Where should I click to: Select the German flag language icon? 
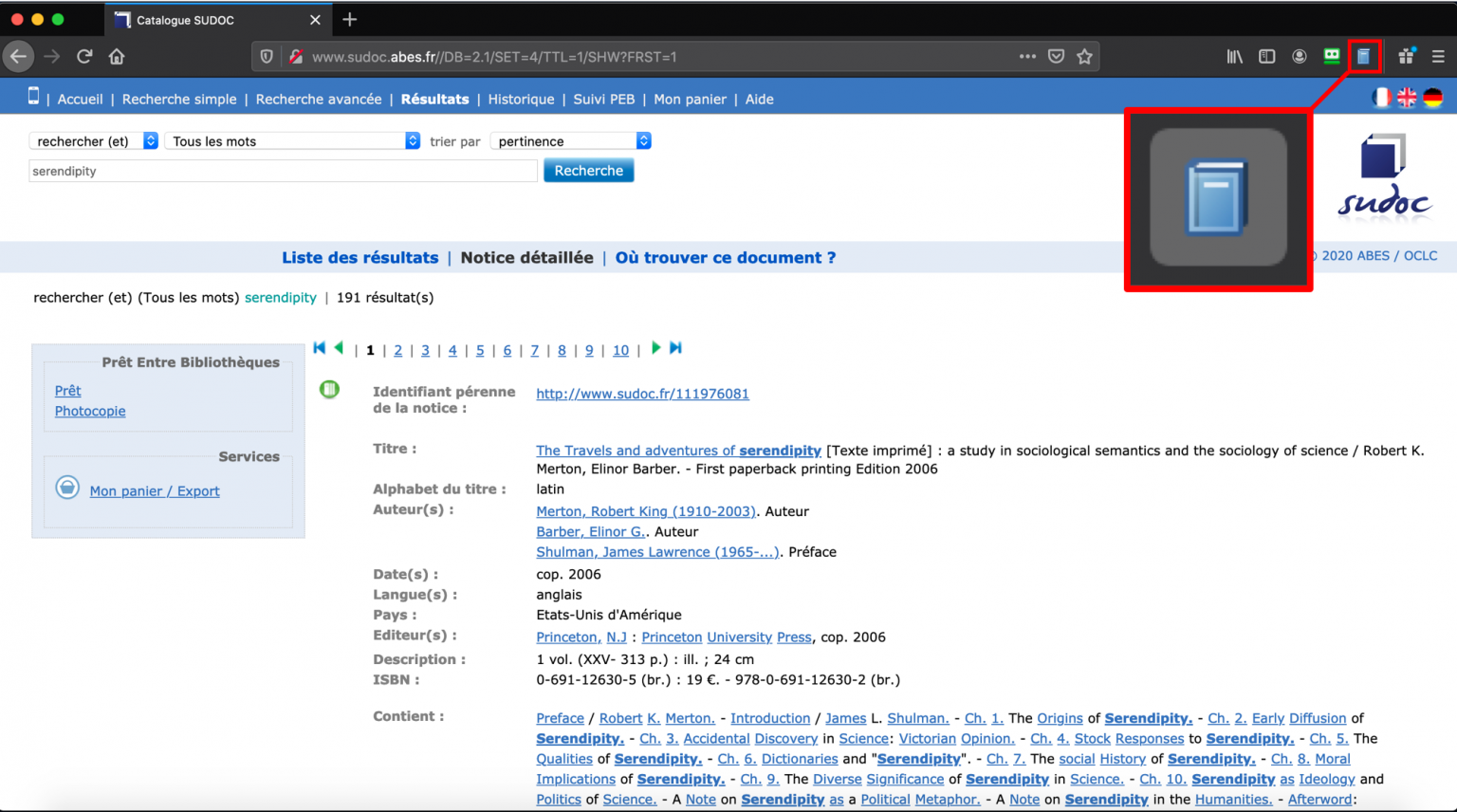tap(1432, 97)
